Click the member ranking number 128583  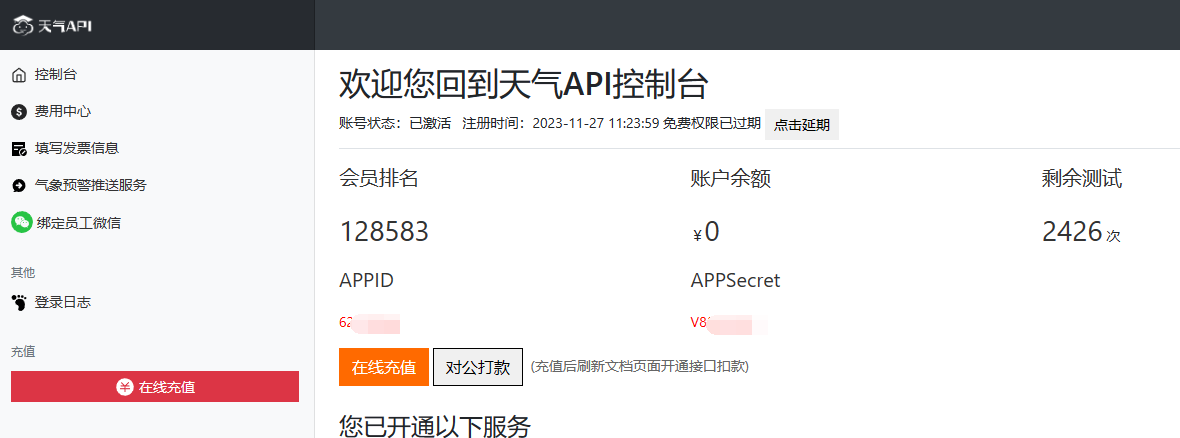[x=384, y=232]
